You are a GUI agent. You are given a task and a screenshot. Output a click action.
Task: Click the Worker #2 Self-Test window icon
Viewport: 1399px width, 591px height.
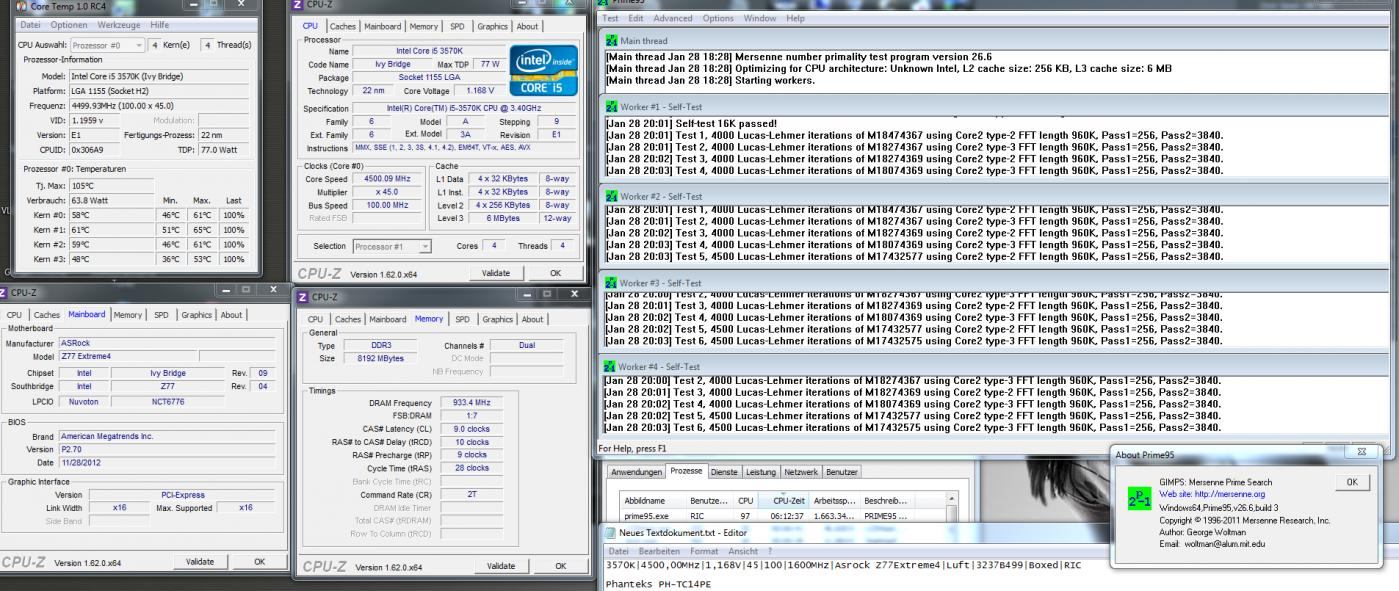pyautogui.click(x=612, y=196)
